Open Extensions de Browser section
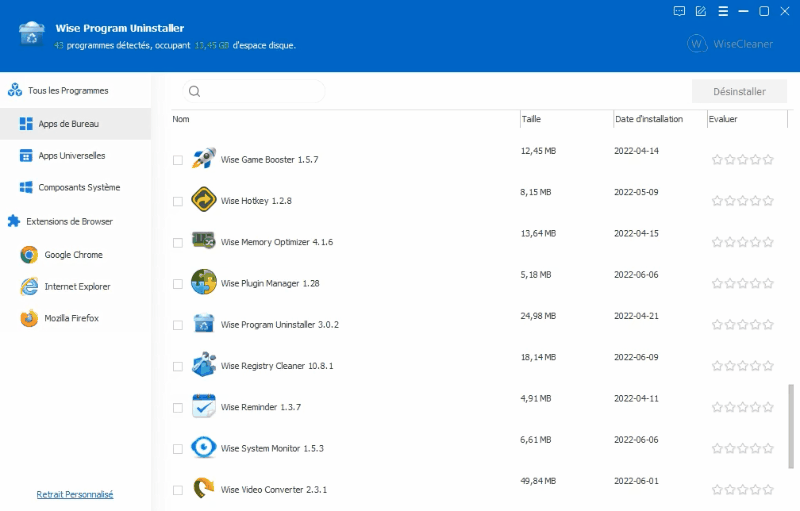This screenshot has width=800, height=511. pos(76,221)
